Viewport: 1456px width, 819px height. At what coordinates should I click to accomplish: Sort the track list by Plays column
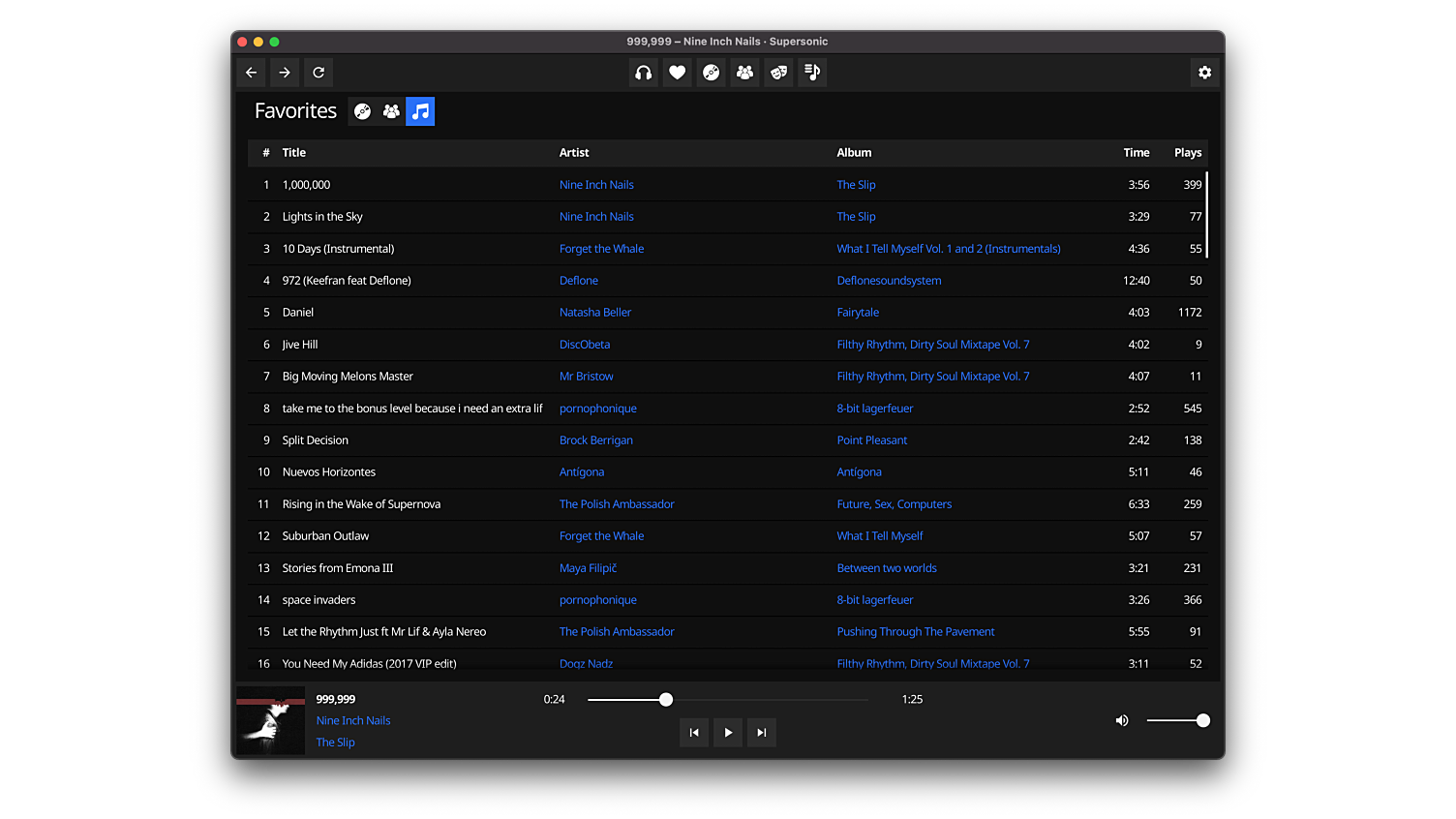pyautogui.click(x=1188, y=153)
